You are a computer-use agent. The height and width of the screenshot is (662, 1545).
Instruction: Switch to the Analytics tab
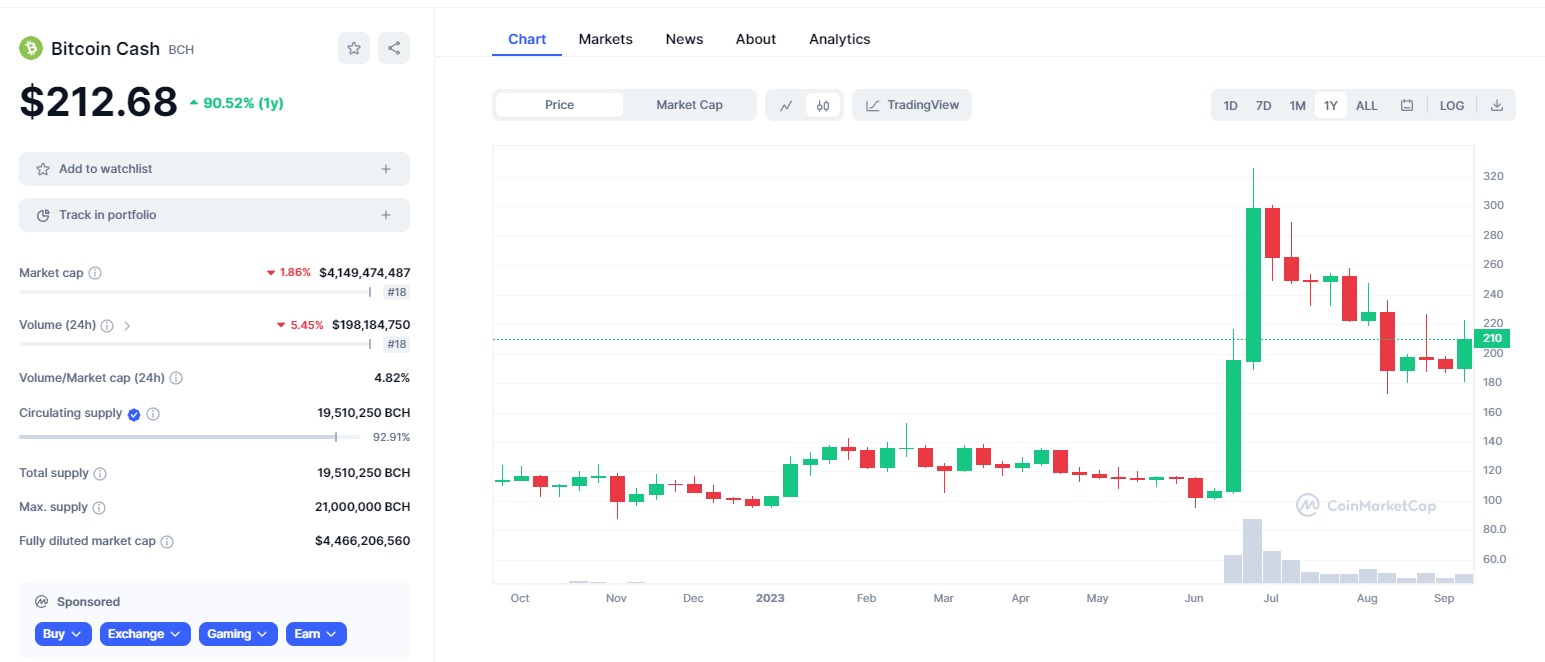(839, 39)
